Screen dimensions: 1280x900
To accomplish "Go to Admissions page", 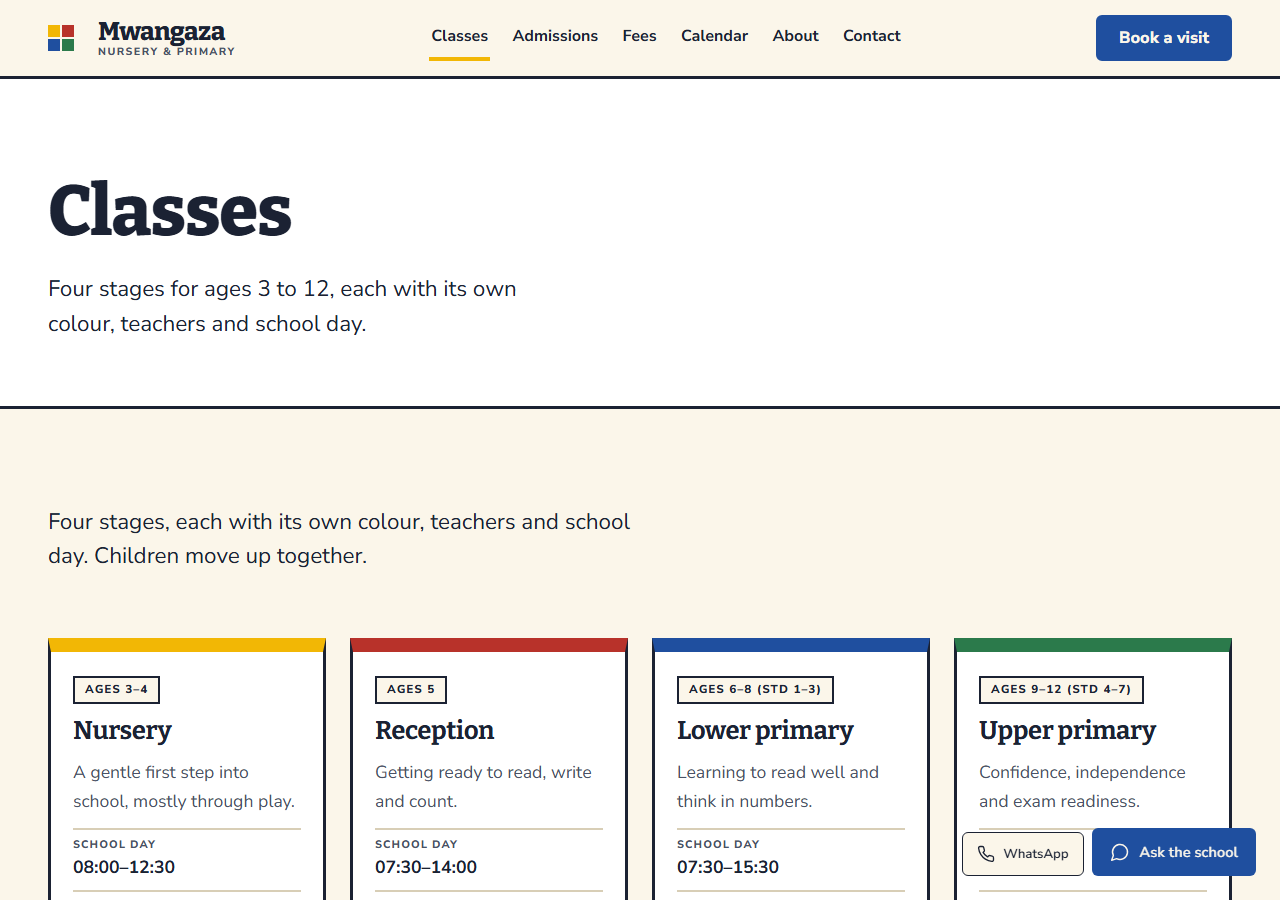I will 555,36.
